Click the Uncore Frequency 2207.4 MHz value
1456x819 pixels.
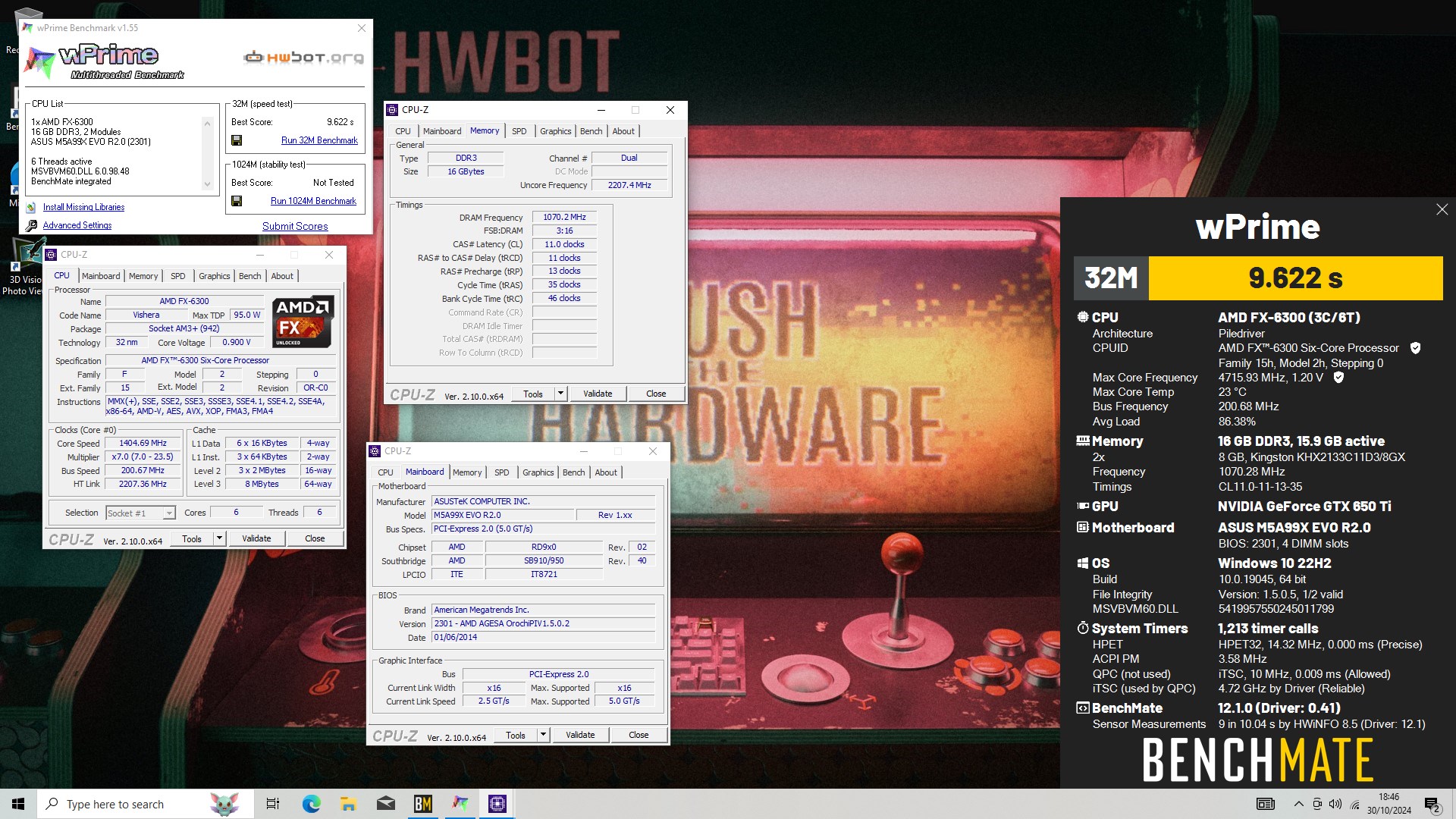click(x=629, y=185)
